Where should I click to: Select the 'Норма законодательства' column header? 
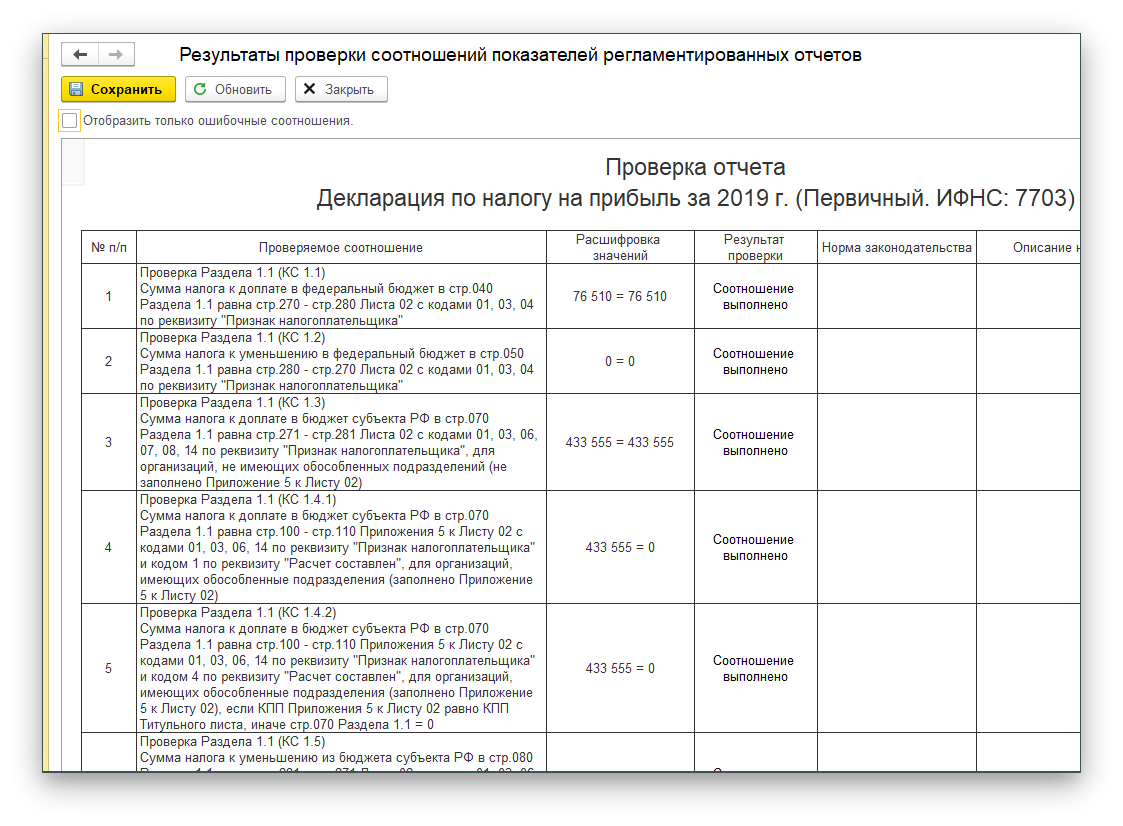click(896, 247)
